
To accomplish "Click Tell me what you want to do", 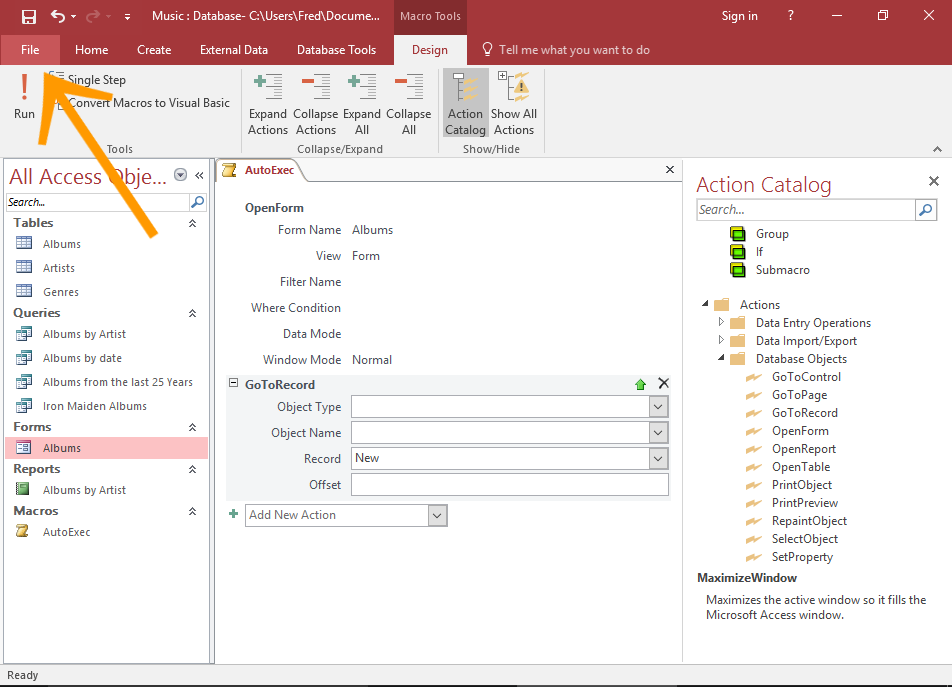I will point(566,50).
